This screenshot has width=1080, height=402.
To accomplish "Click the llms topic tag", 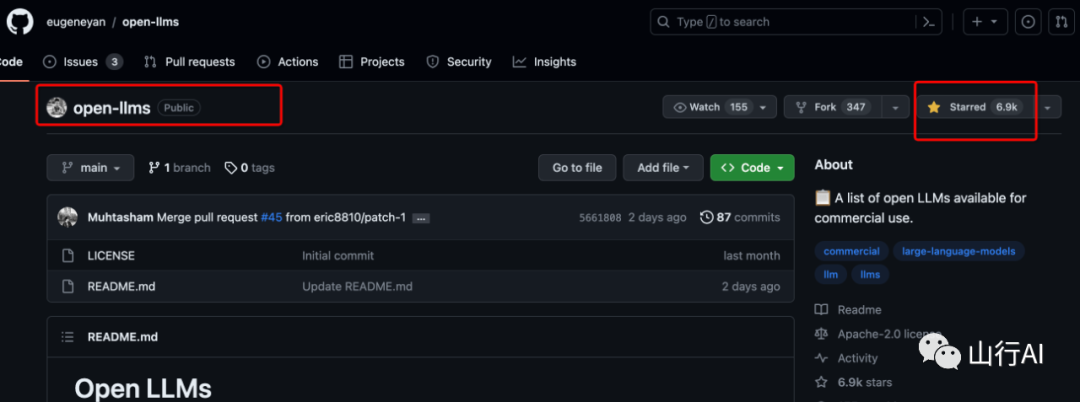I will [x=871, y=274].
